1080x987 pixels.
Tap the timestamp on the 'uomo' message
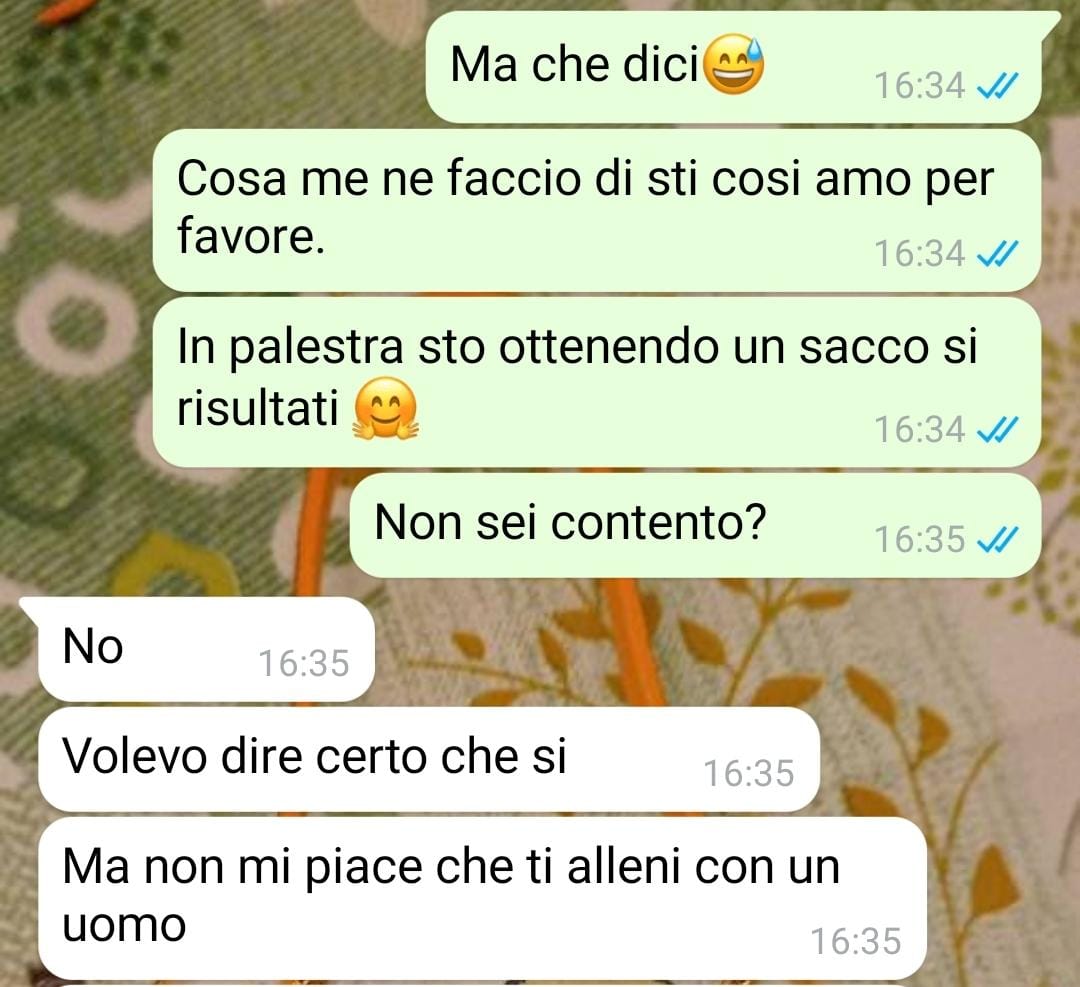click(x=855, y=942)
